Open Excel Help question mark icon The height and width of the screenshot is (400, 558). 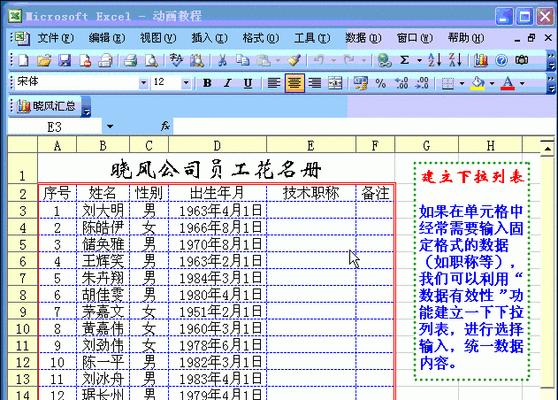click(501, 60)
